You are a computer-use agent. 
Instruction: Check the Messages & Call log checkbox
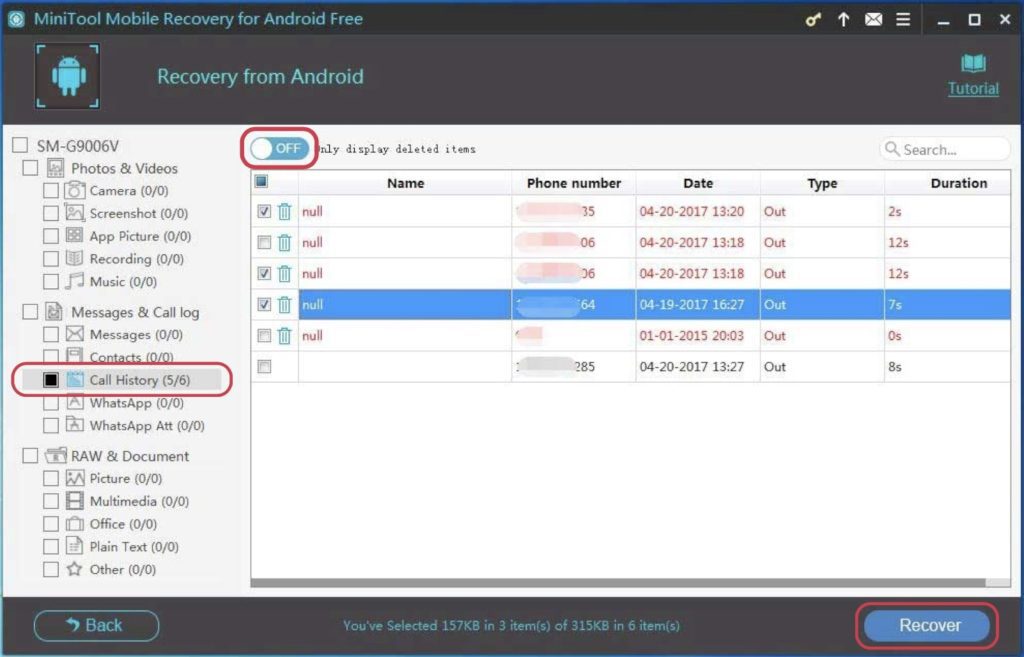[30, 312]
